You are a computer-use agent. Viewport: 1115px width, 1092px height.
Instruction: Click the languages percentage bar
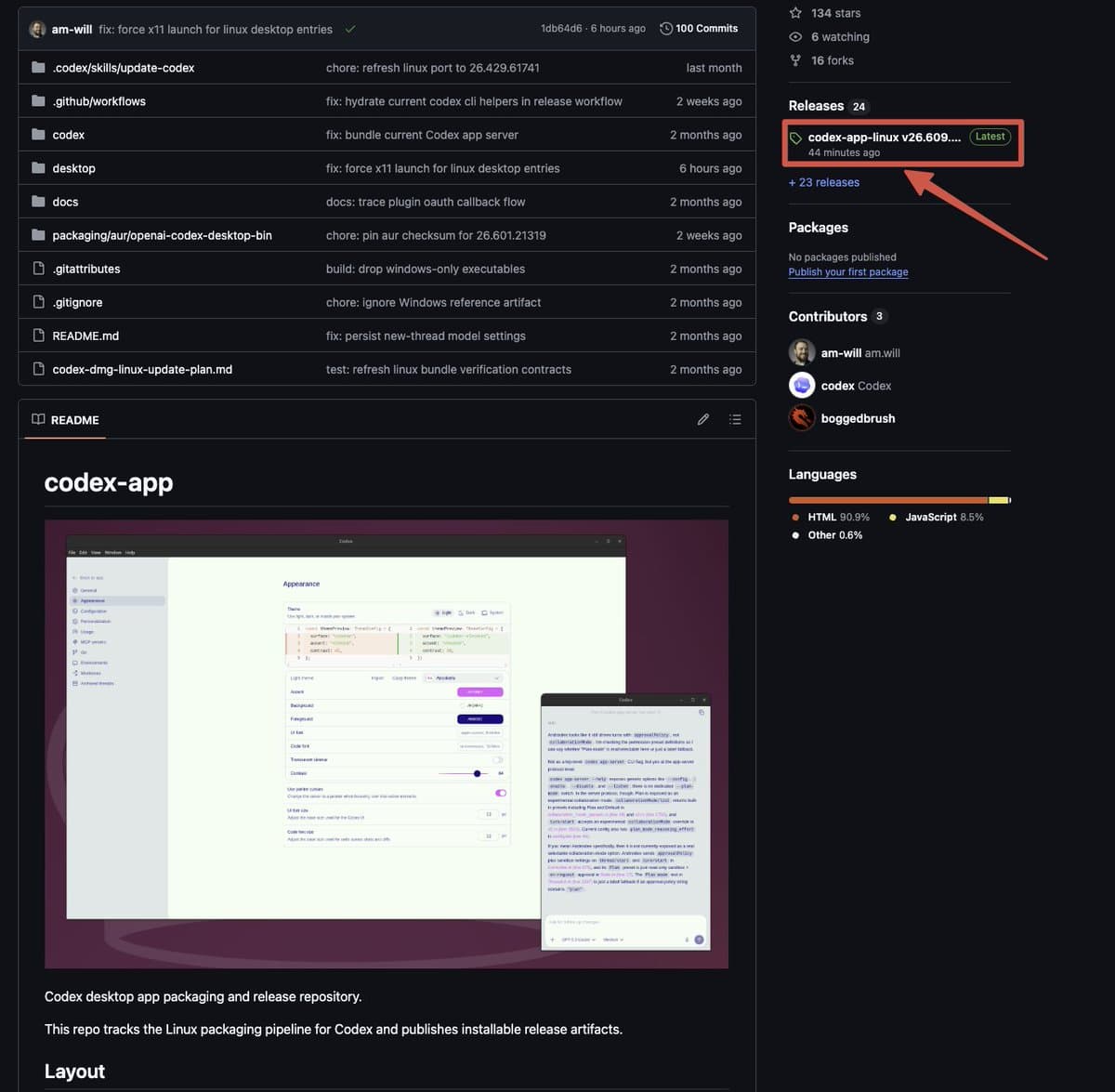pos(899,500)
